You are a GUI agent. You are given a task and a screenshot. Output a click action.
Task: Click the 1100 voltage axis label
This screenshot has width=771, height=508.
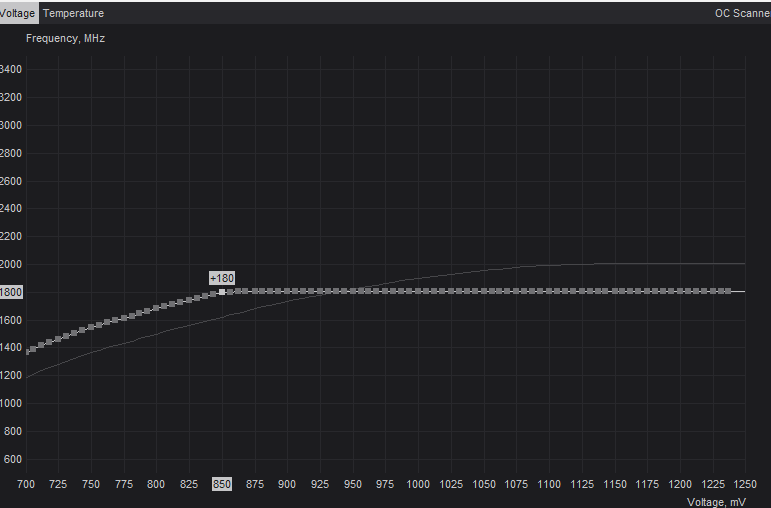click(x=549, y=484)
